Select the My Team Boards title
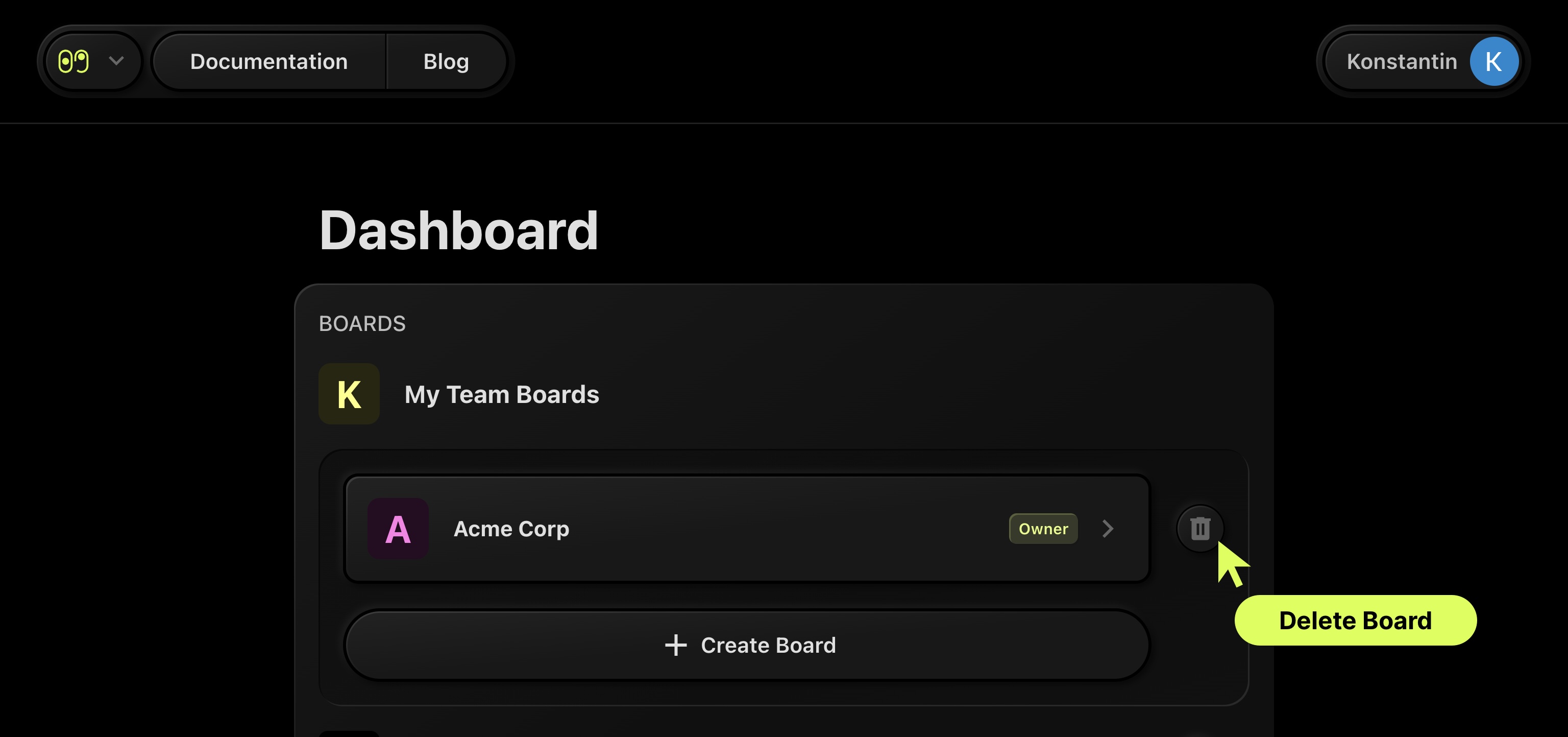This screenshot has height=737, width=1568. [502, 394]
